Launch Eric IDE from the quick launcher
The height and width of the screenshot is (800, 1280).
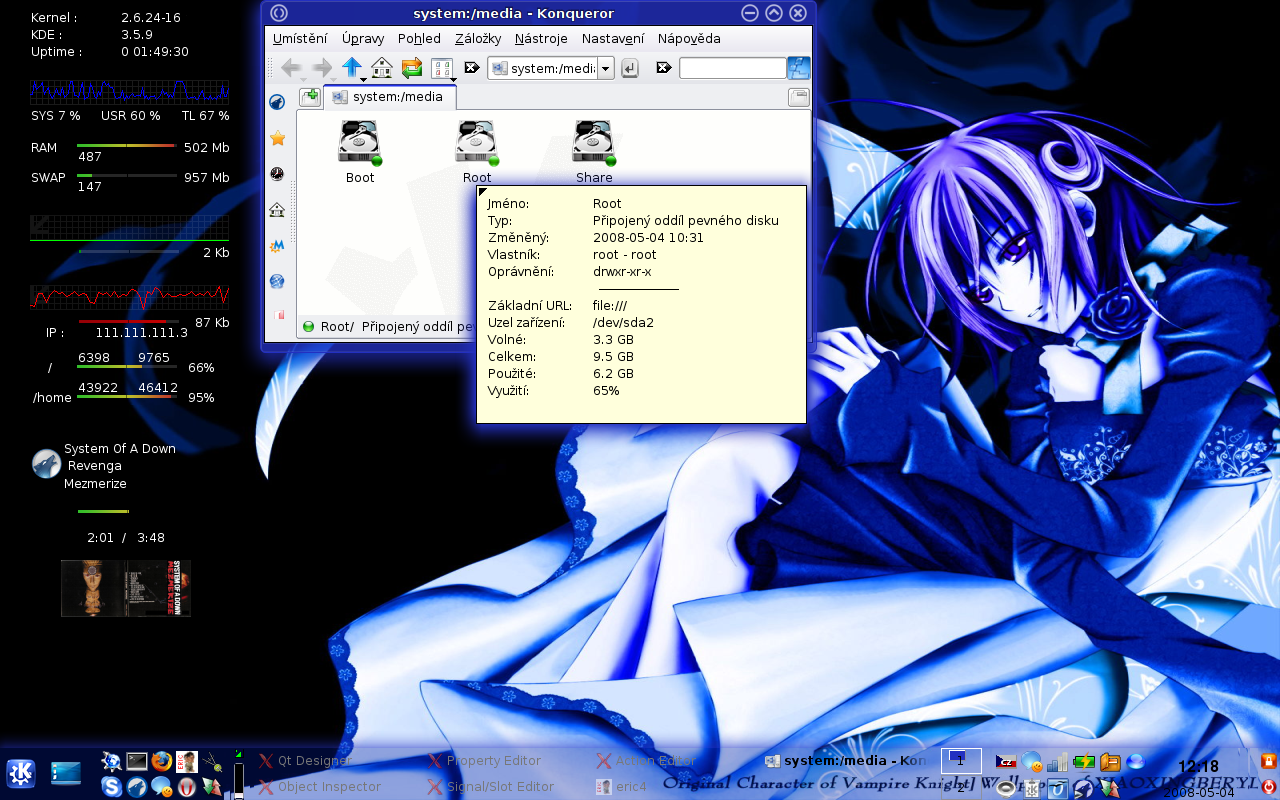click(x=186, y=761)
